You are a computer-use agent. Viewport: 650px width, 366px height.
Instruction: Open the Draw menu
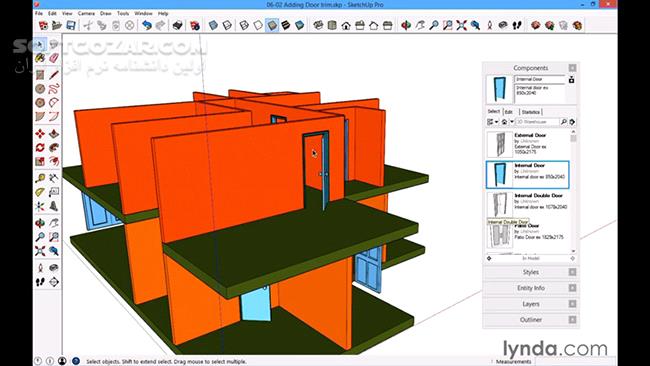(106, 14)
